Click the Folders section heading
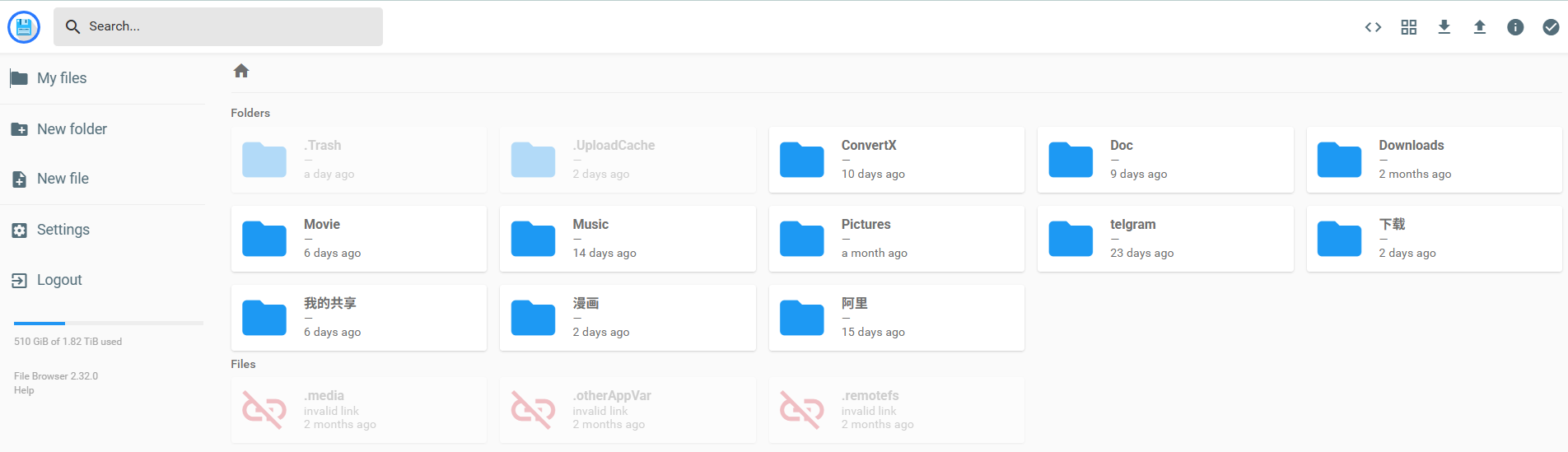 coord(250,113)
